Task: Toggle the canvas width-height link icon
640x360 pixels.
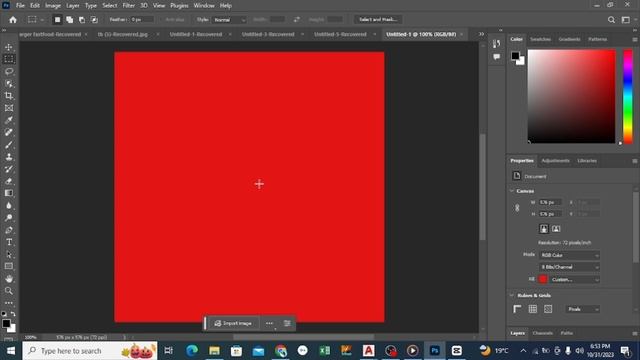Action: pyautogui.click(x=517, y=208)
